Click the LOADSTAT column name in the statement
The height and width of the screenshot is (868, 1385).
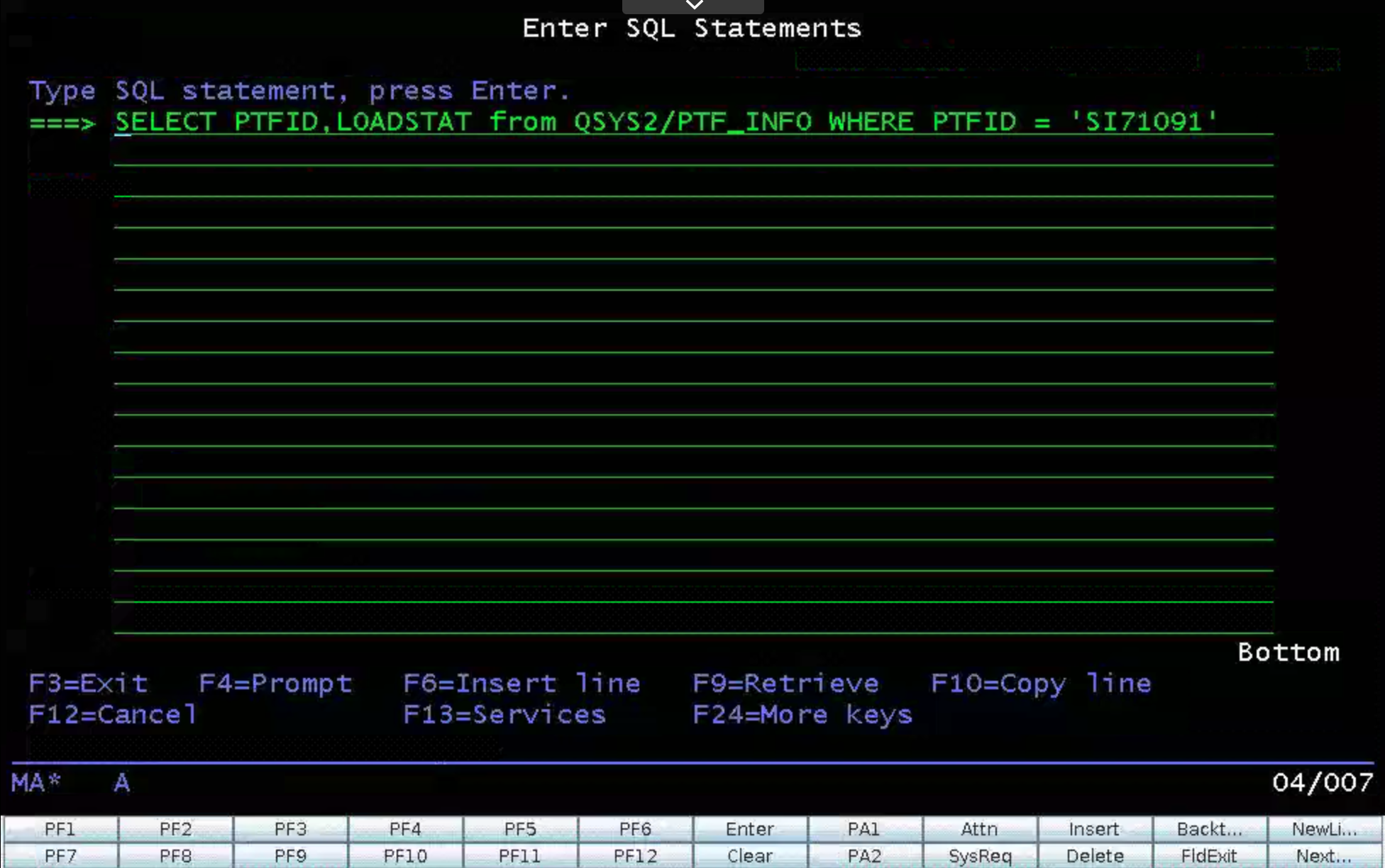tap(404, 121)
